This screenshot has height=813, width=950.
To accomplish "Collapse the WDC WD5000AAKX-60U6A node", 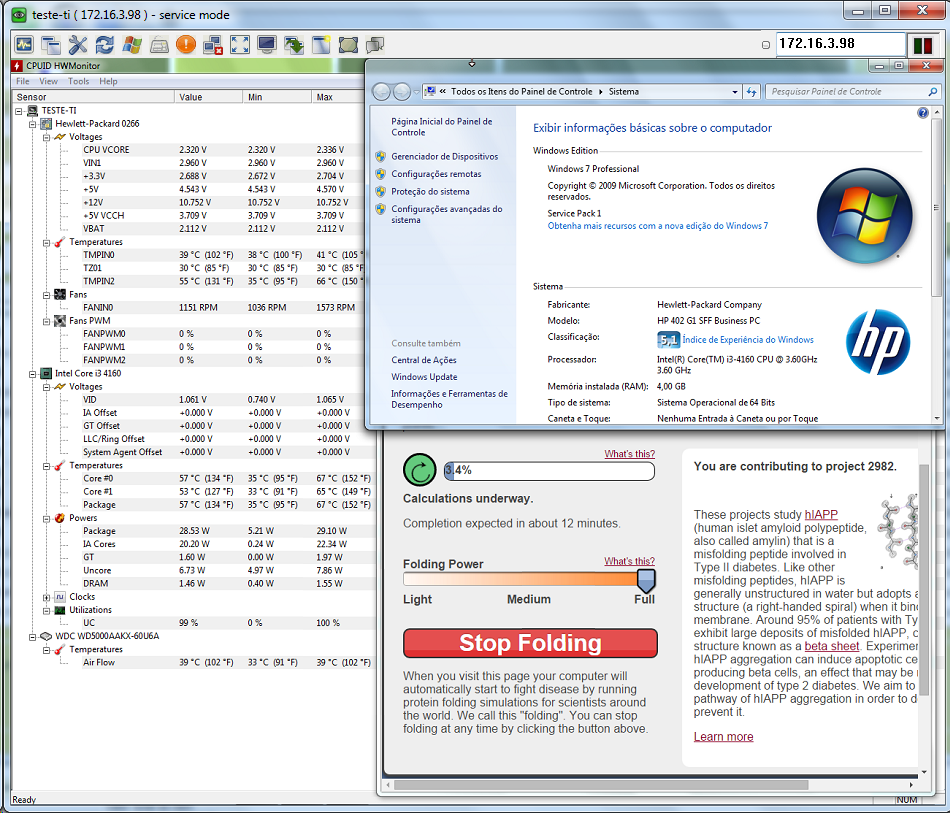I will point(33,637).
